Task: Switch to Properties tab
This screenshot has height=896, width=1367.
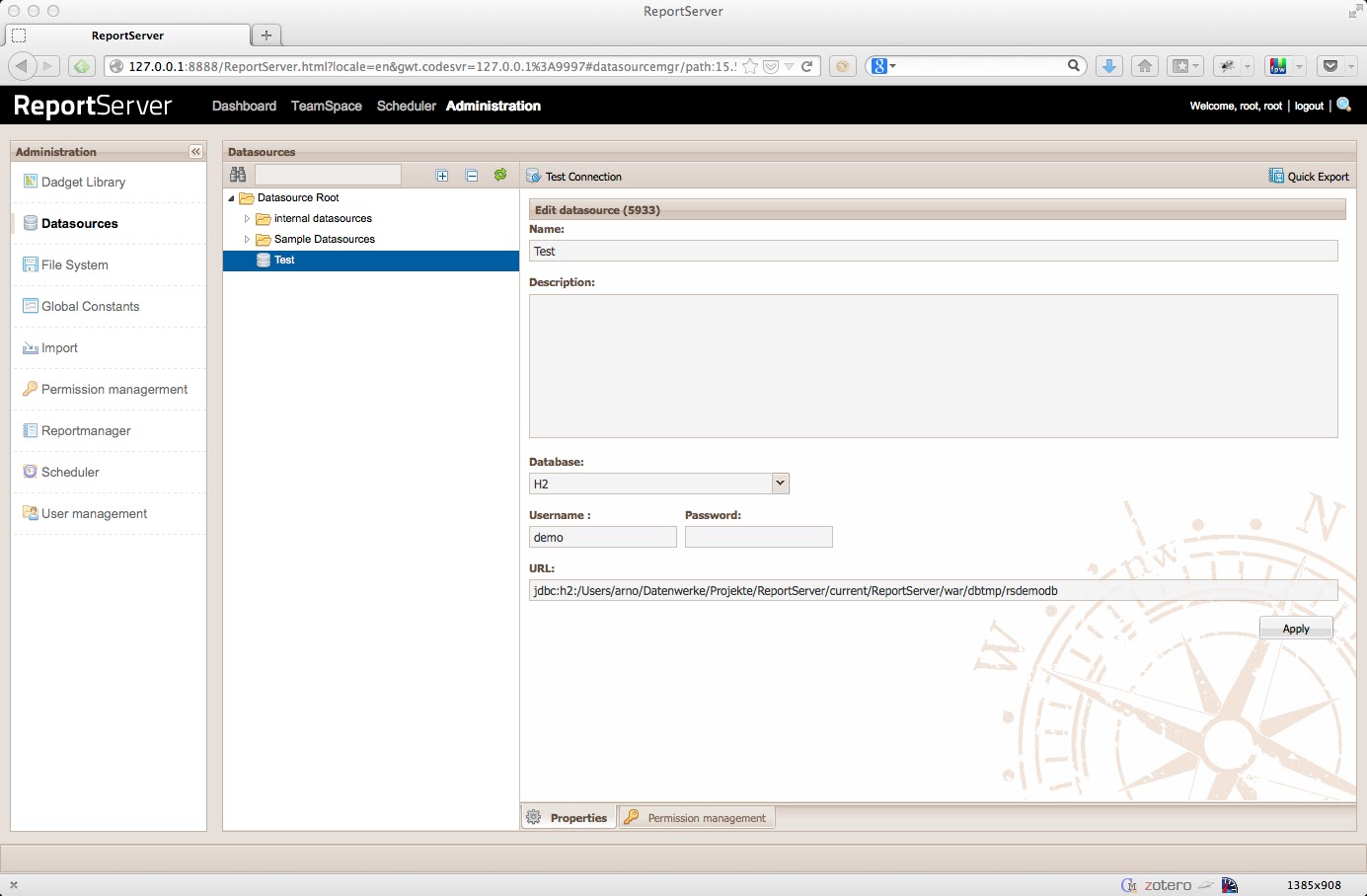Action: [x=568, y=818]
